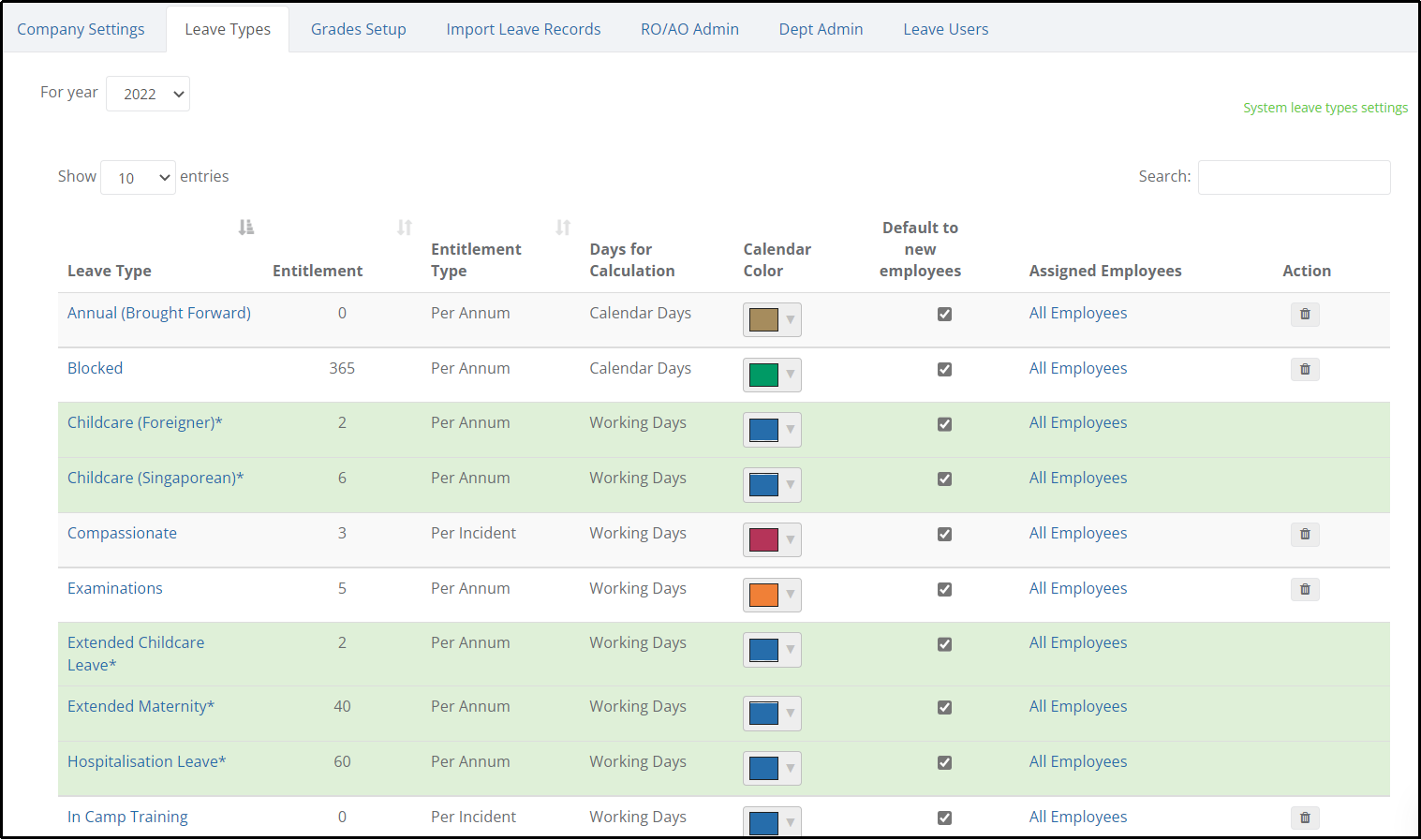The image size is (1421, 840).
Task: Open color dropdown arrow for Blocked row
Action: click(791, 376)
